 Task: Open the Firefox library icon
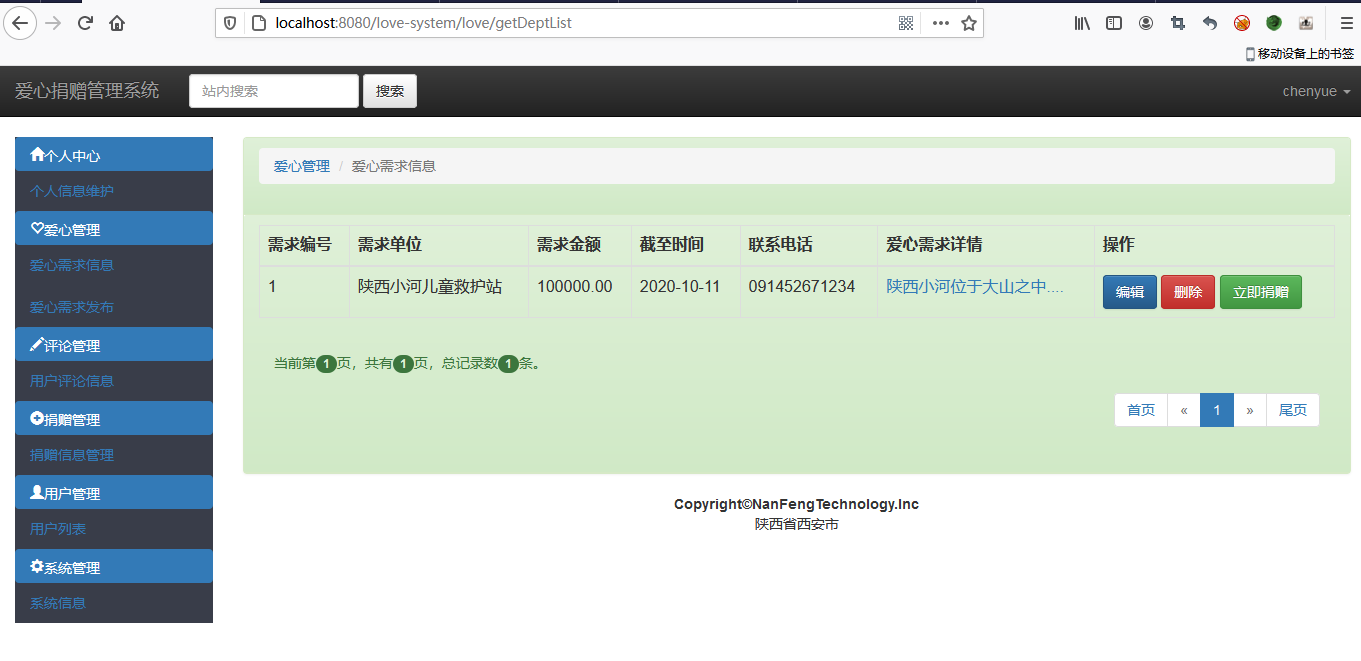[x=1081, y=22]
